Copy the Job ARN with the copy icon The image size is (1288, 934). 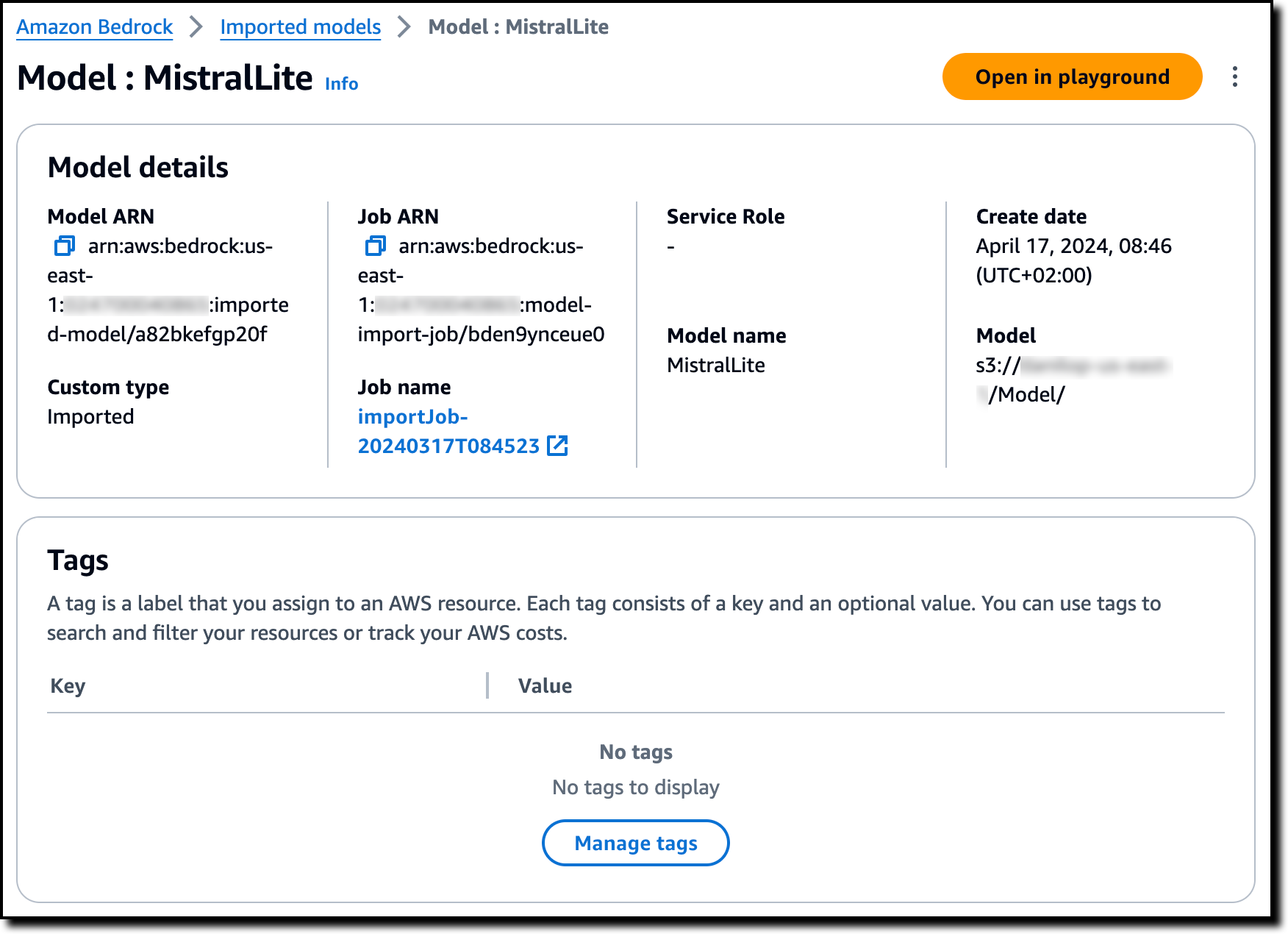click(x=375, y=246)
